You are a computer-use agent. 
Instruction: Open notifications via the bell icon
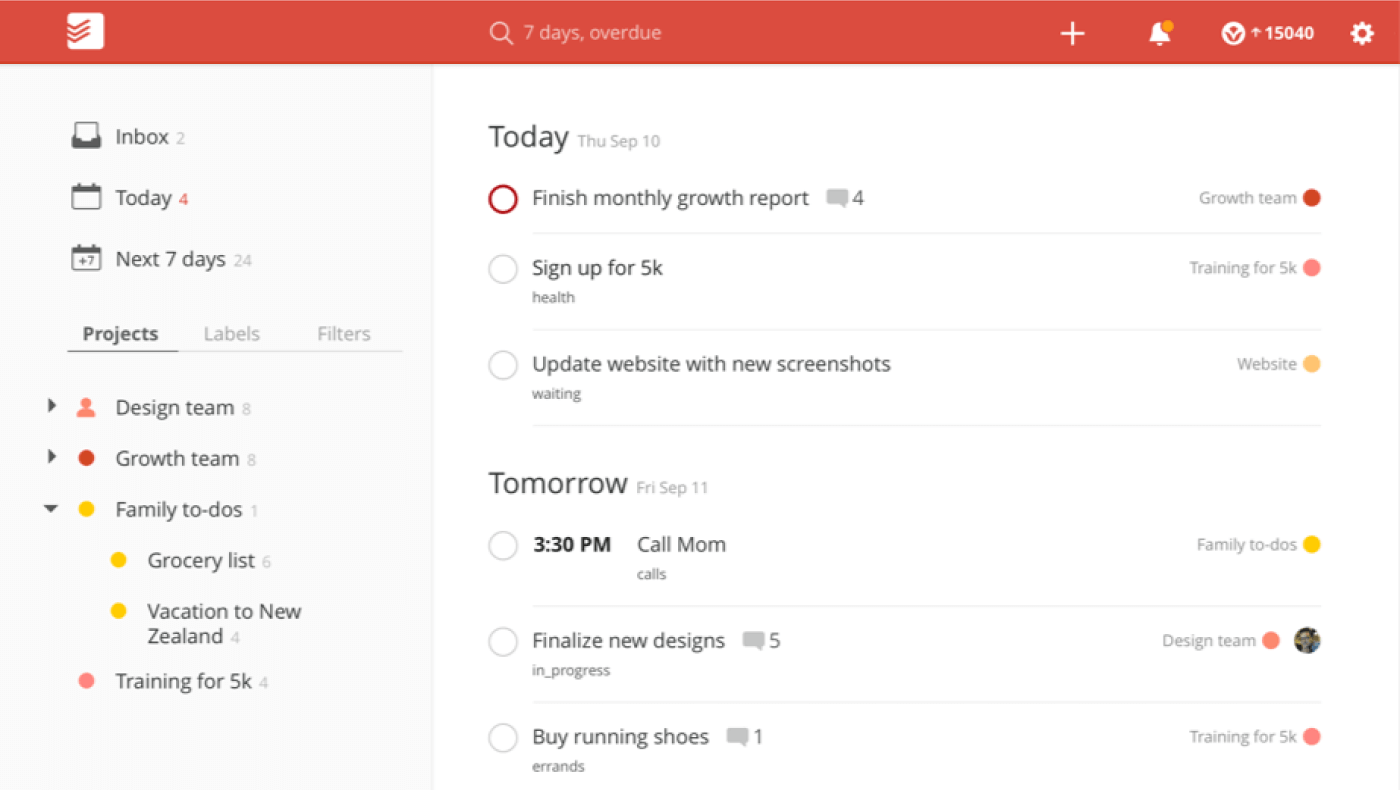[x=1158, y=33]
